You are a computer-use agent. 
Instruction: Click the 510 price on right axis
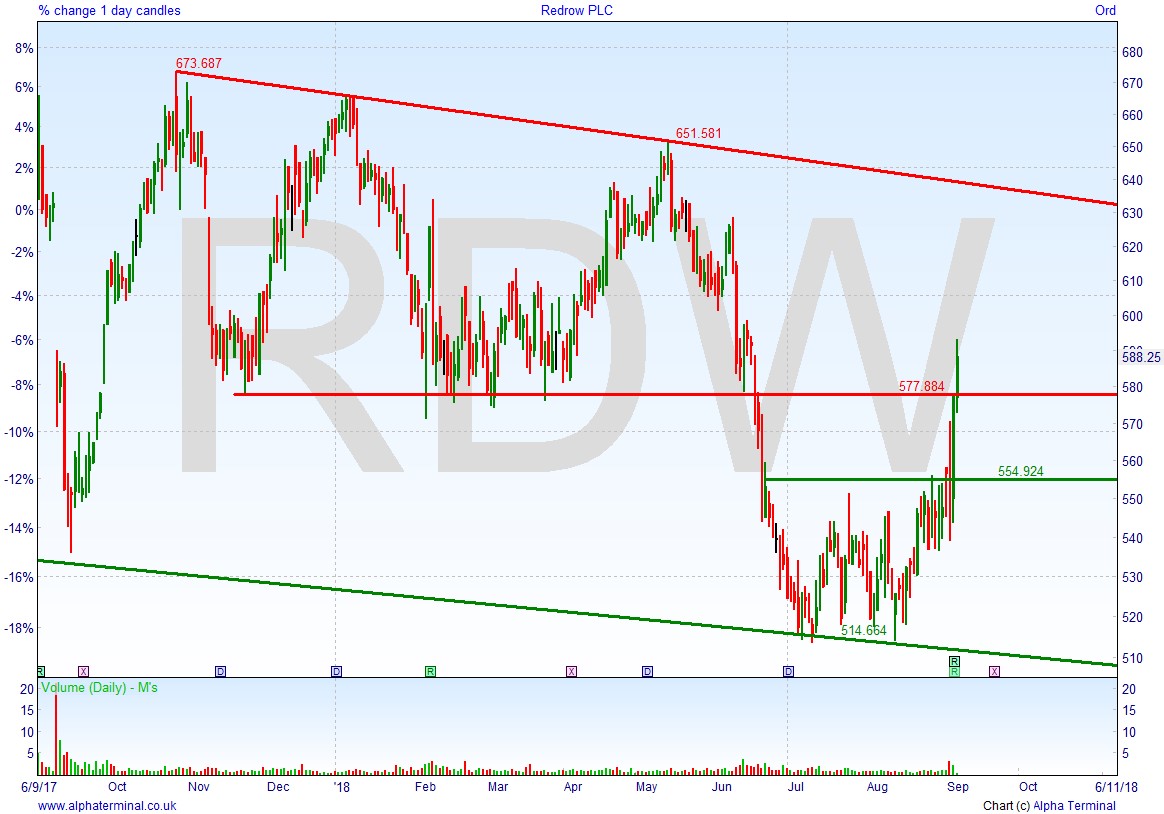[x=1132, y=658]
